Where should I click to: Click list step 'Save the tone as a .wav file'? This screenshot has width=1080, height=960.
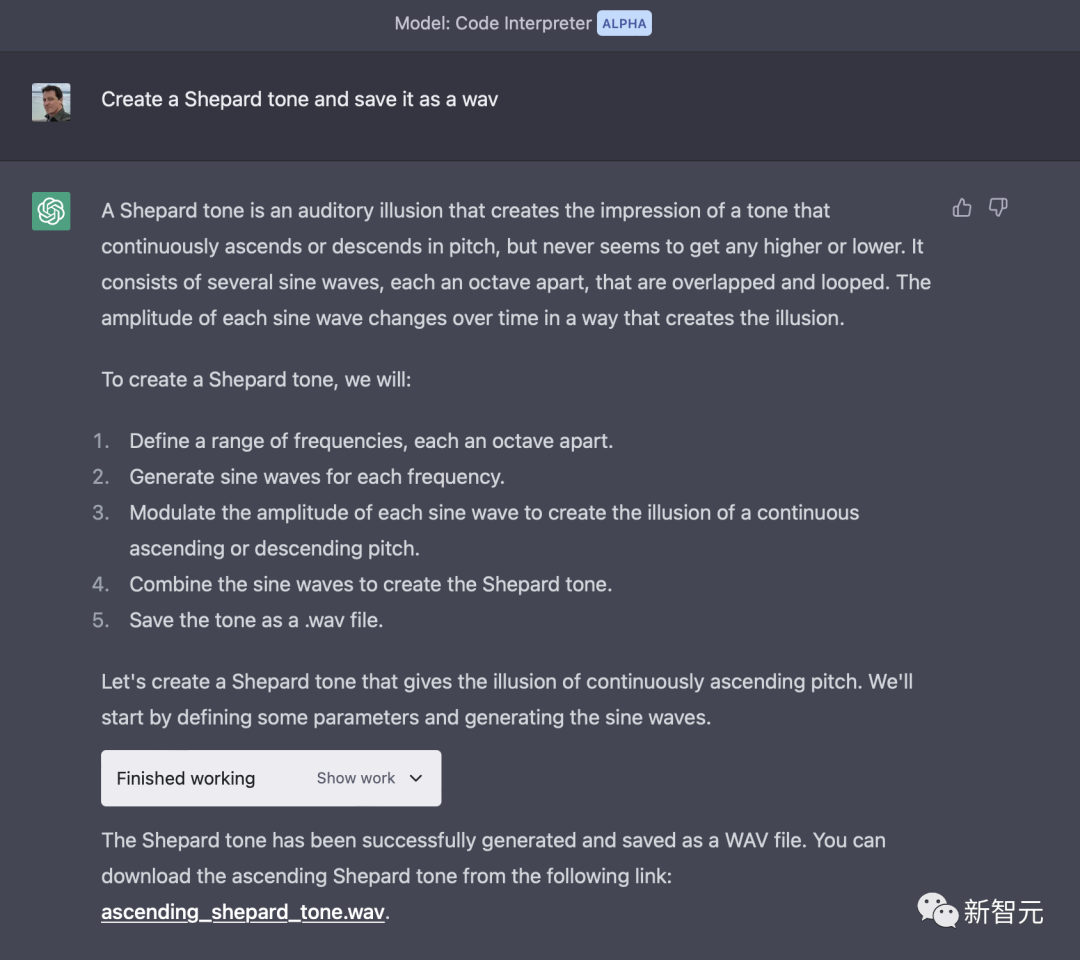pyautogui.click(x=256, y=620)
